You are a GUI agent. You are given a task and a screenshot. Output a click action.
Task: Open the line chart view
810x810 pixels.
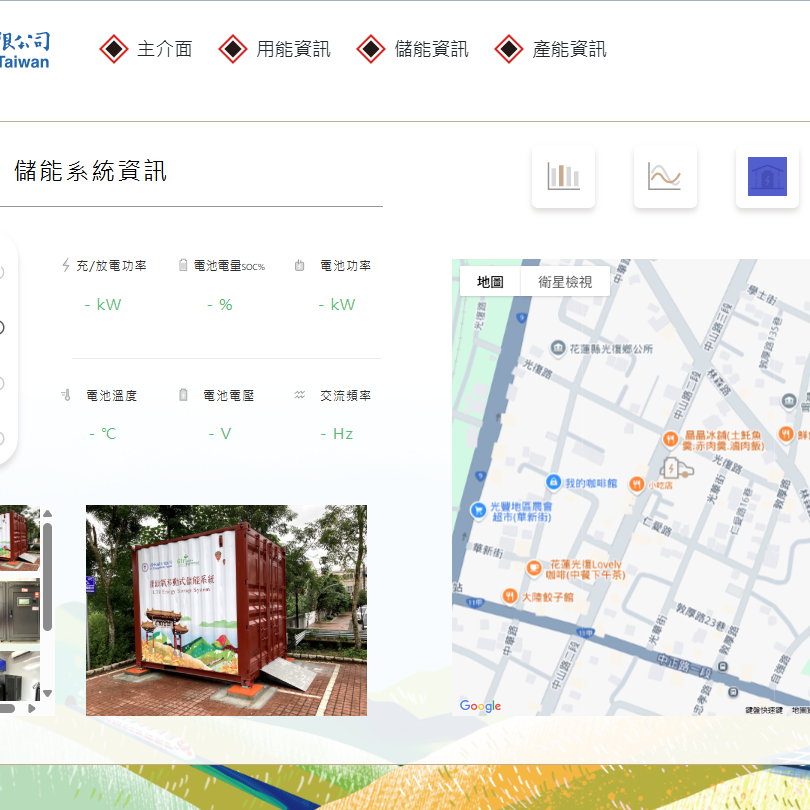click(x=665, y=177)
